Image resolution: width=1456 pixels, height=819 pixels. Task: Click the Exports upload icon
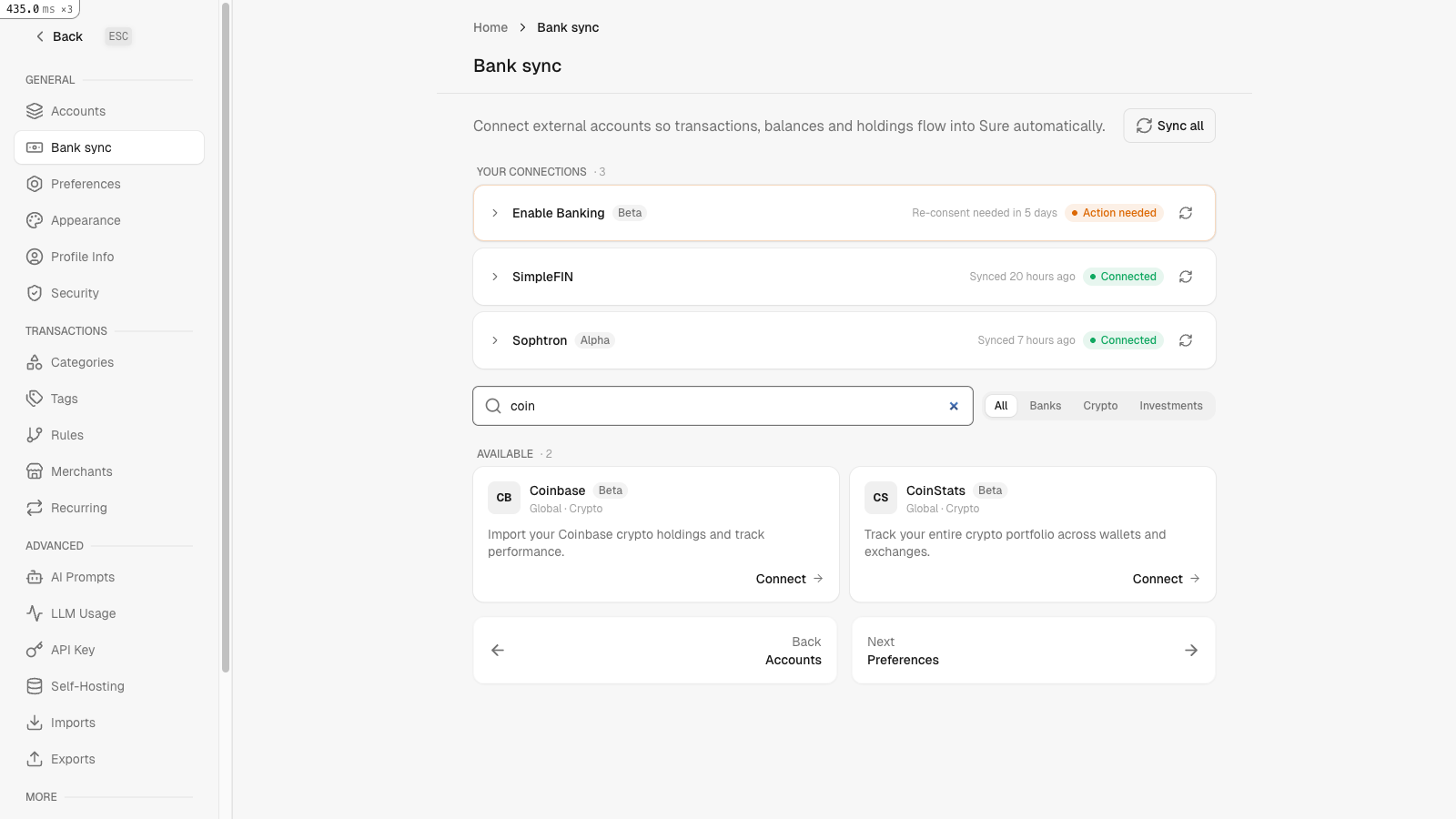click(x=35, y=759)
